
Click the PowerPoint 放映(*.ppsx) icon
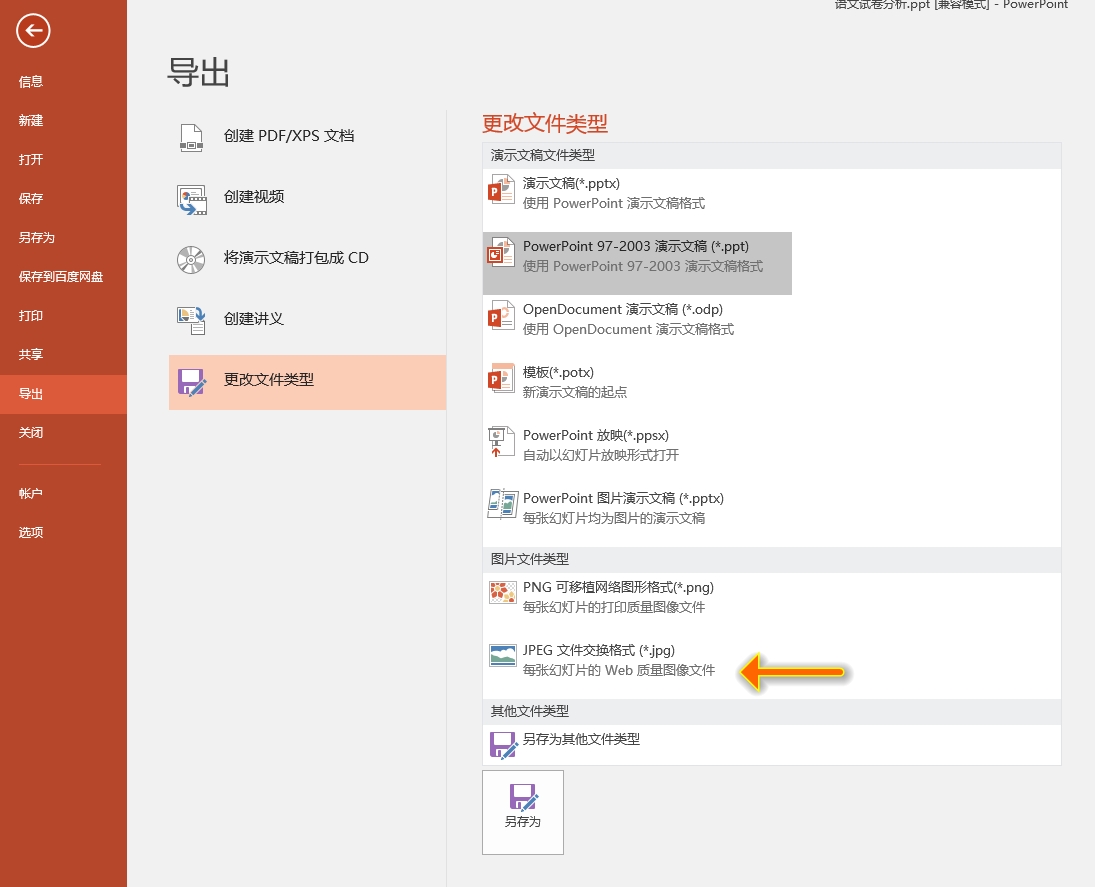[502, 441]
